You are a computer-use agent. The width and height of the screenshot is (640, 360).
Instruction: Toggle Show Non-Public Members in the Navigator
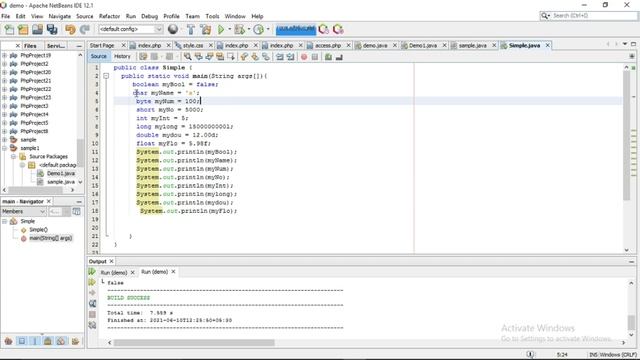pos(48,341)
